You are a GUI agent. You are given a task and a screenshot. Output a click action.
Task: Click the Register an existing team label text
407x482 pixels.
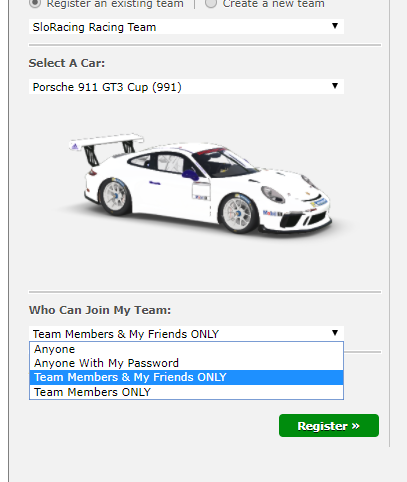(115, 4)
